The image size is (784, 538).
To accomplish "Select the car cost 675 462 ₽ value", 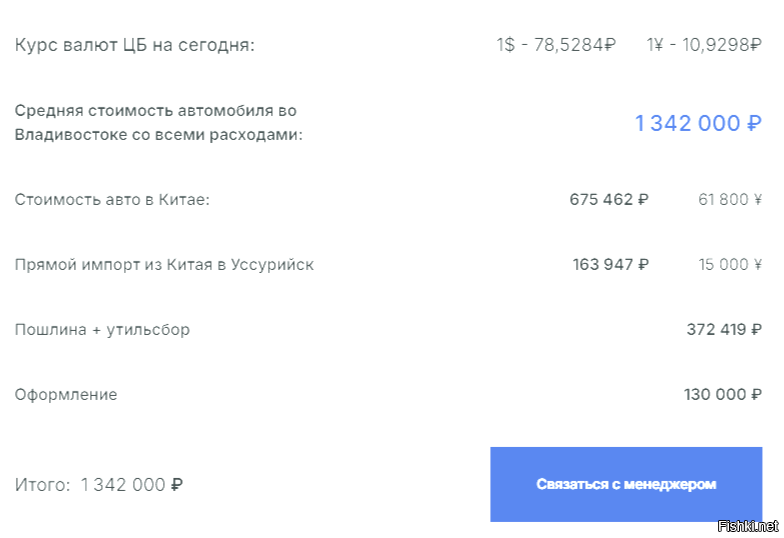I will coord(609,200).
